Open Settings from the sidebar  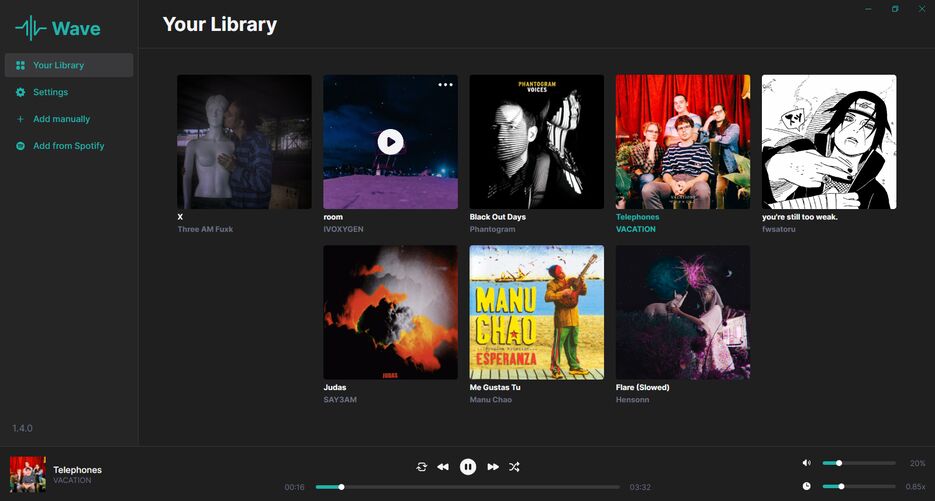click(69, 92)
